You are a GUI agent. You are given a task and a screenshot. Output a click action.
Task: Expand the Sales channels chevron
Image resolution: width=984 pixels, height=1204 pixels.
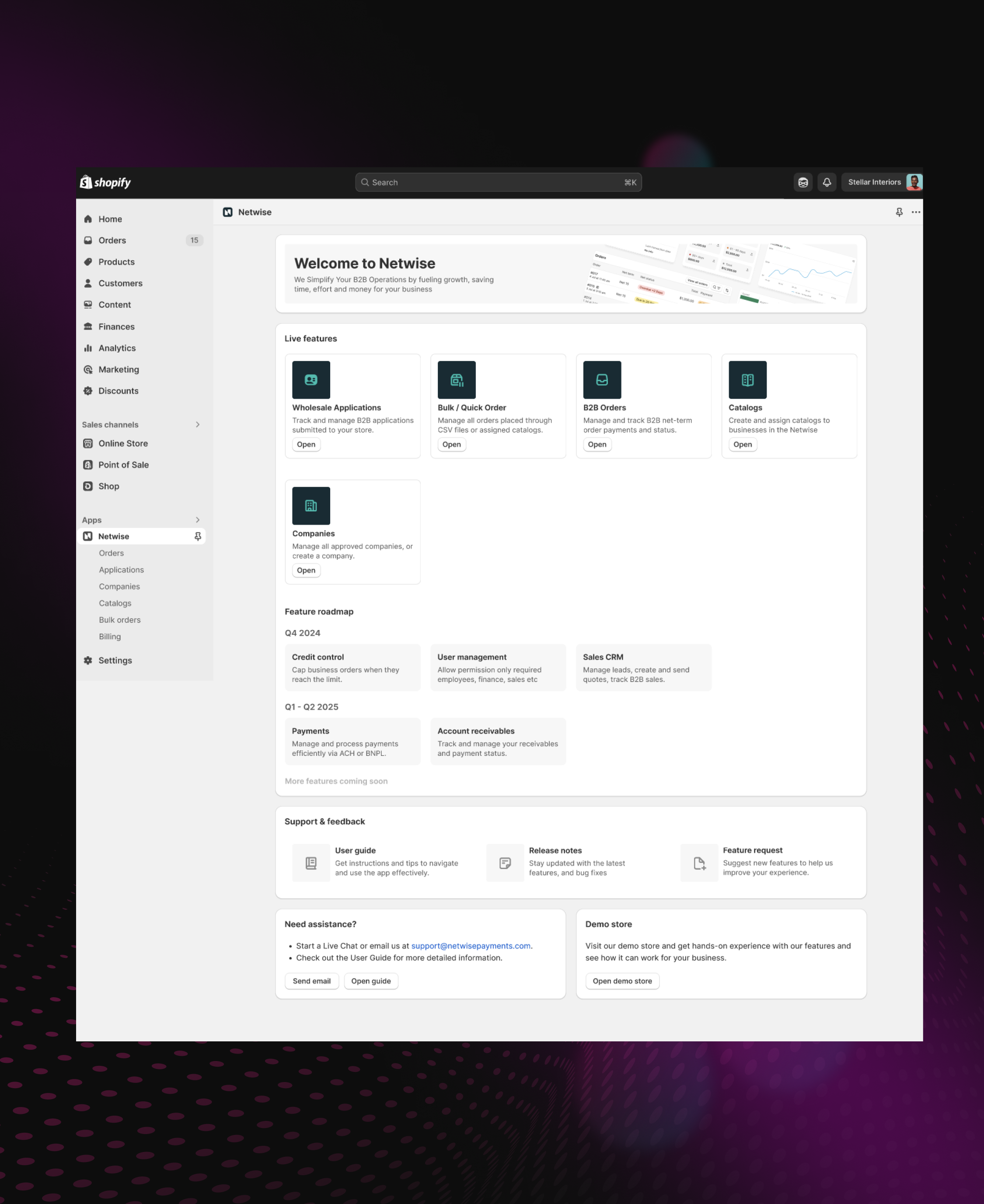pyautogui.click(x=197, y=425)
